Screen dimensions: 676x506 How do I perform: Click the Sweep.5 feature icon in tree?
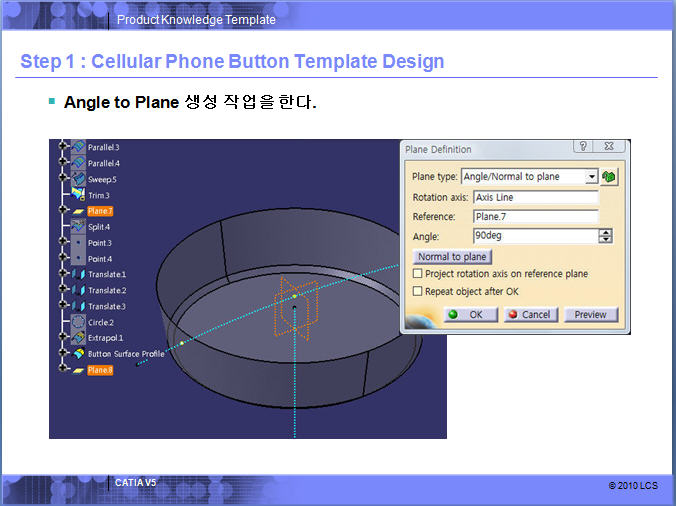point(78,179)
